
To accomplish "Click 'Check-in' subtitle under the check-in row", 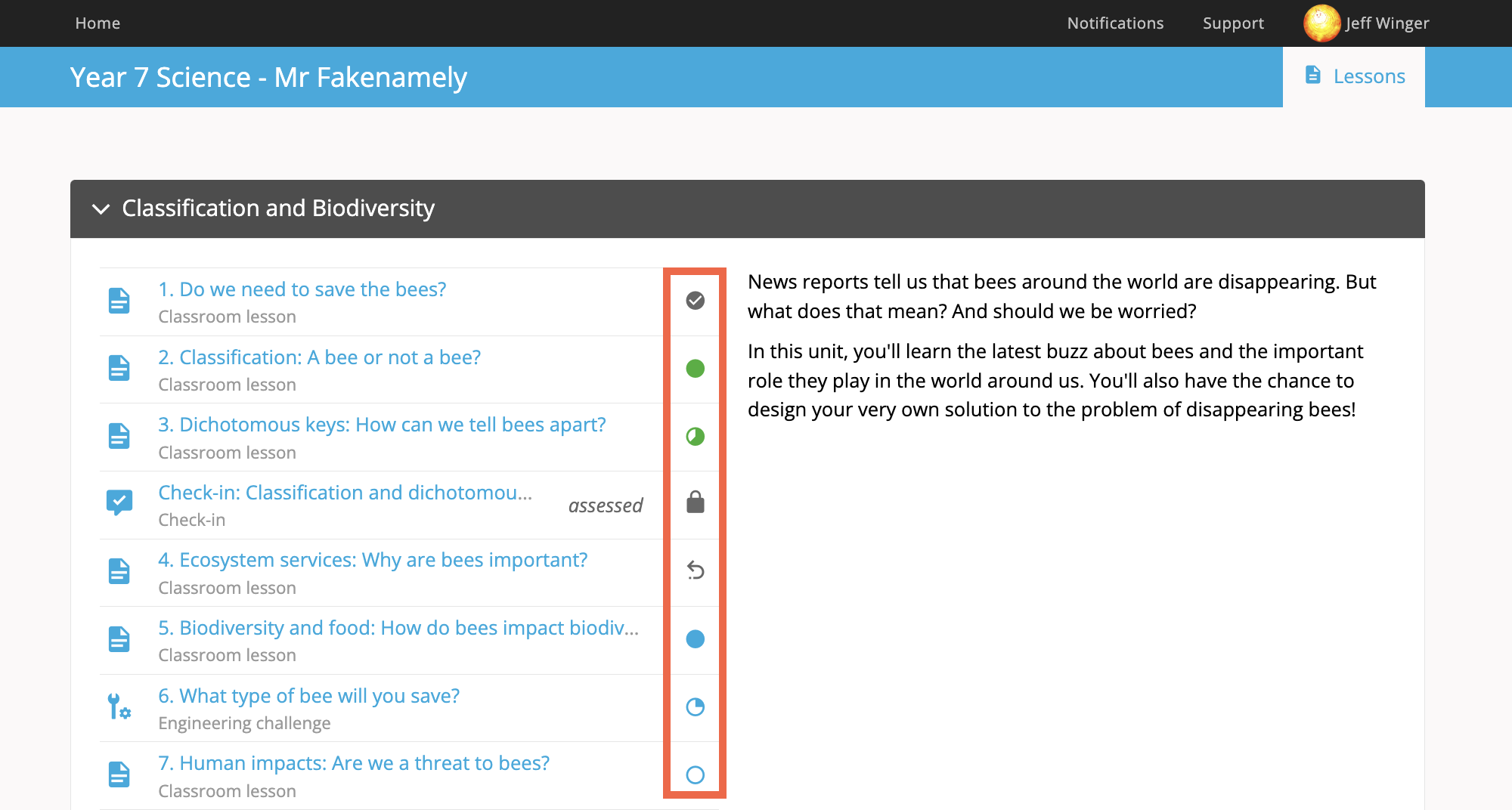I will tap(191, 520).
